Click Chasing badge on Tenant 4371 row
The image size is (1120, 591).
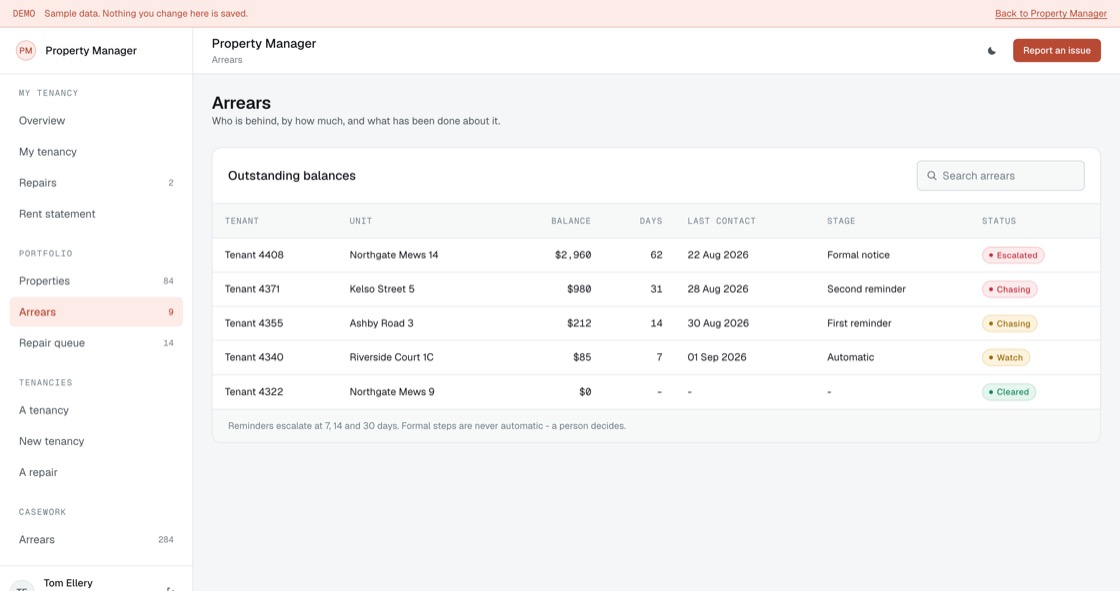coord(1009,289)
